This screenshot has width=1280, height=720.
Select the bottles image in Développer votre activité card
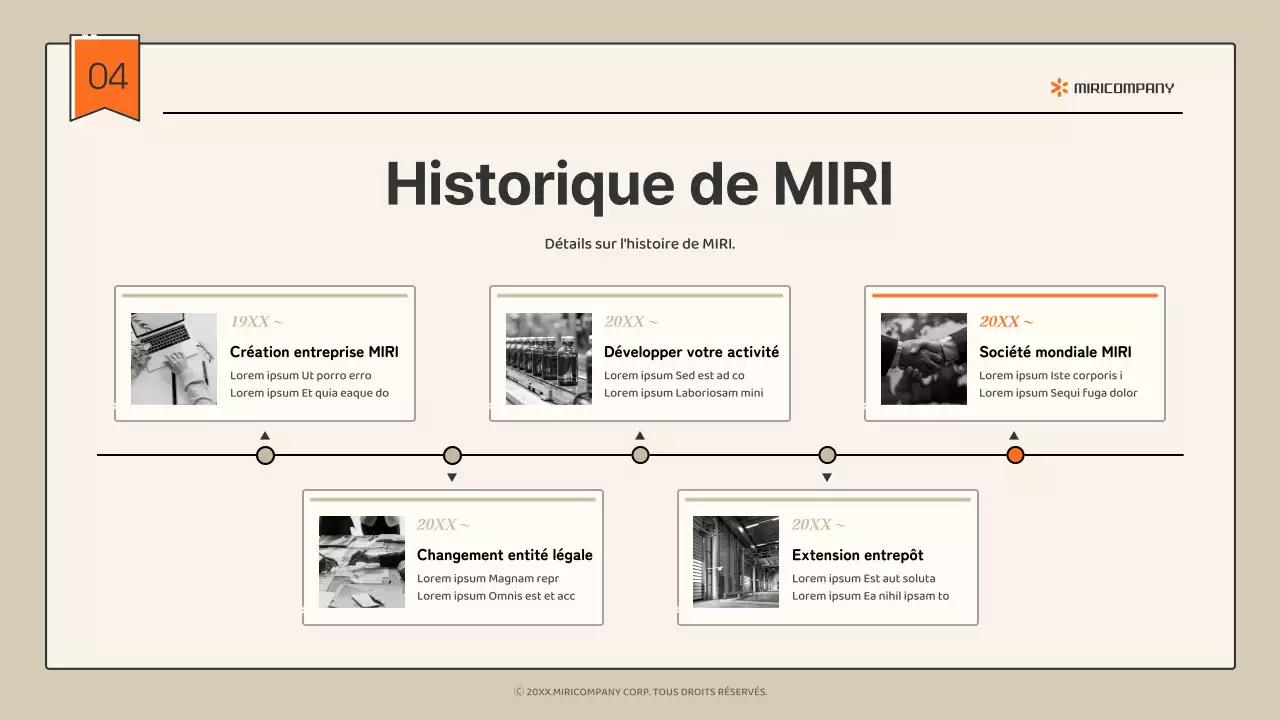[x=548, y=358]
